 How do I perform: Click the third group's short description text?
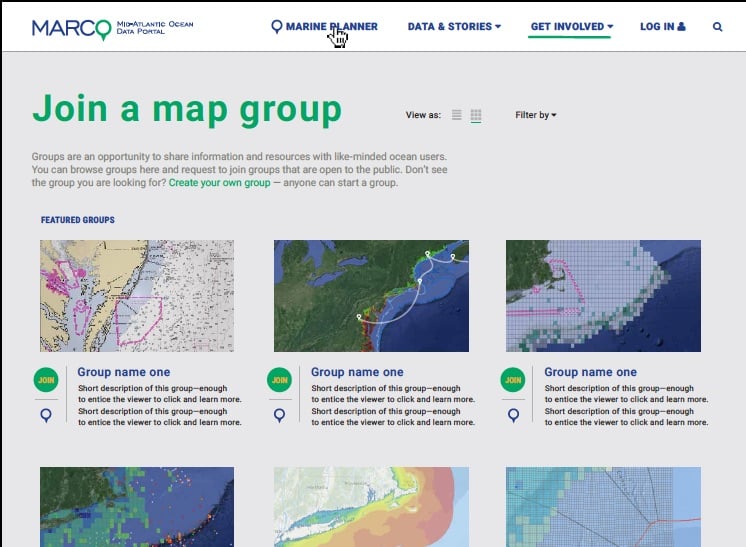point(627,405)
